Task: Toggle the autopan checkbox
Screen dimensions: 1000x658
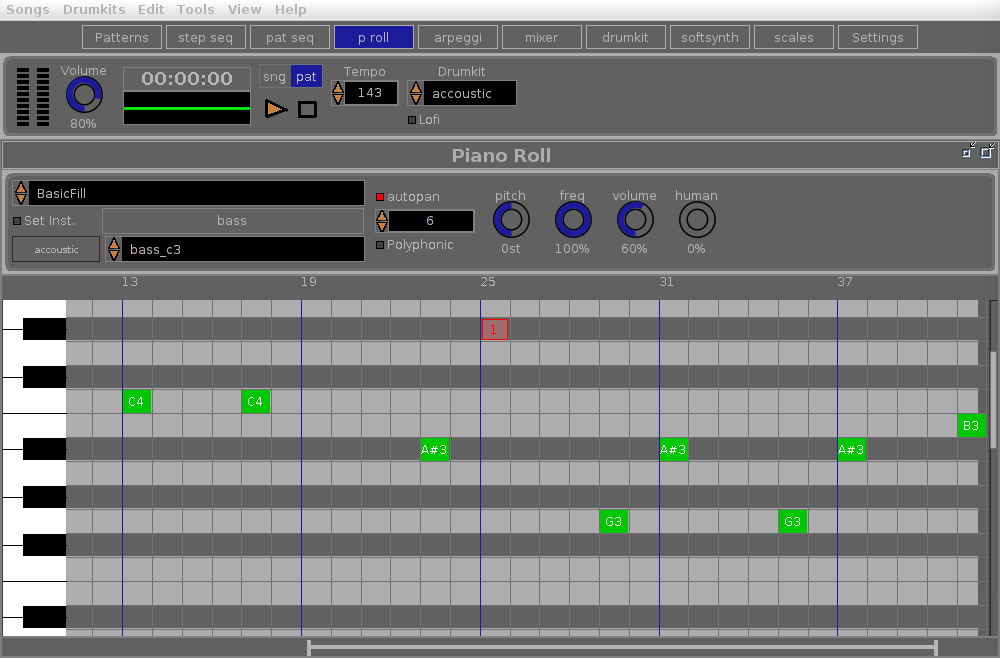Action: coord(380,197)
